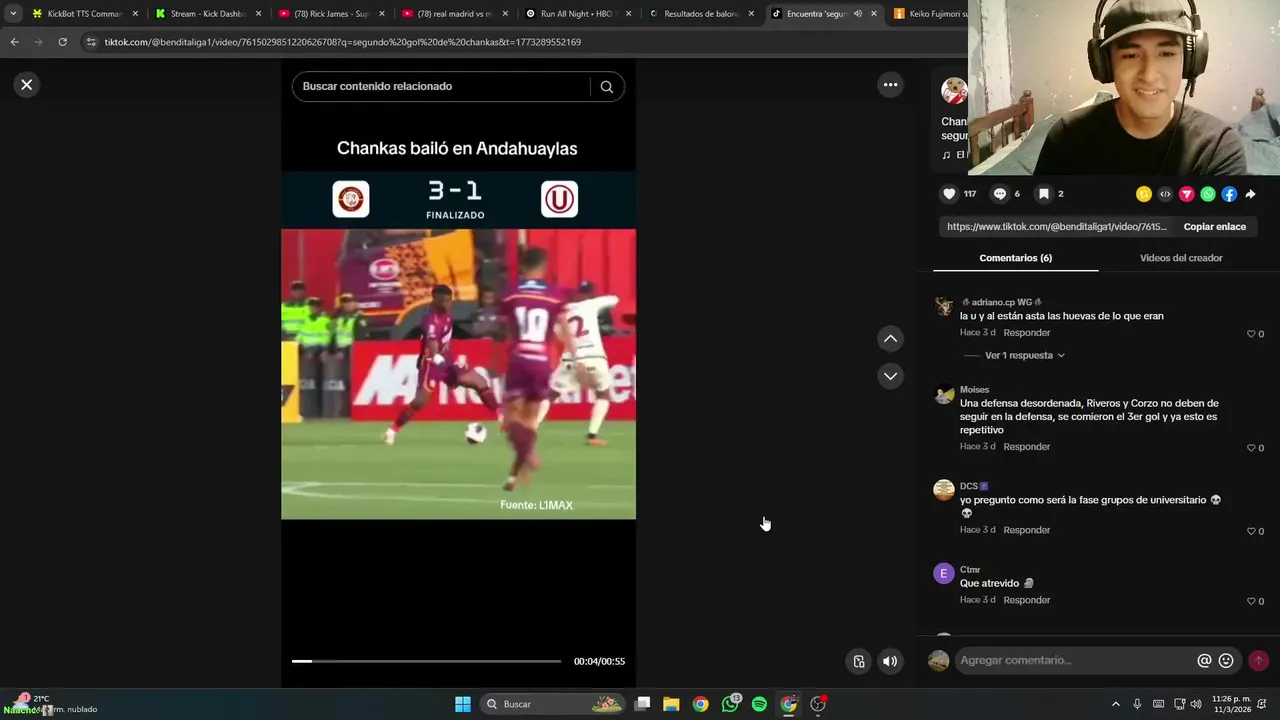Viewport: 1280px width, 720px height.
Task: Click the browser back arrow
Action: (x=14, y=42)
